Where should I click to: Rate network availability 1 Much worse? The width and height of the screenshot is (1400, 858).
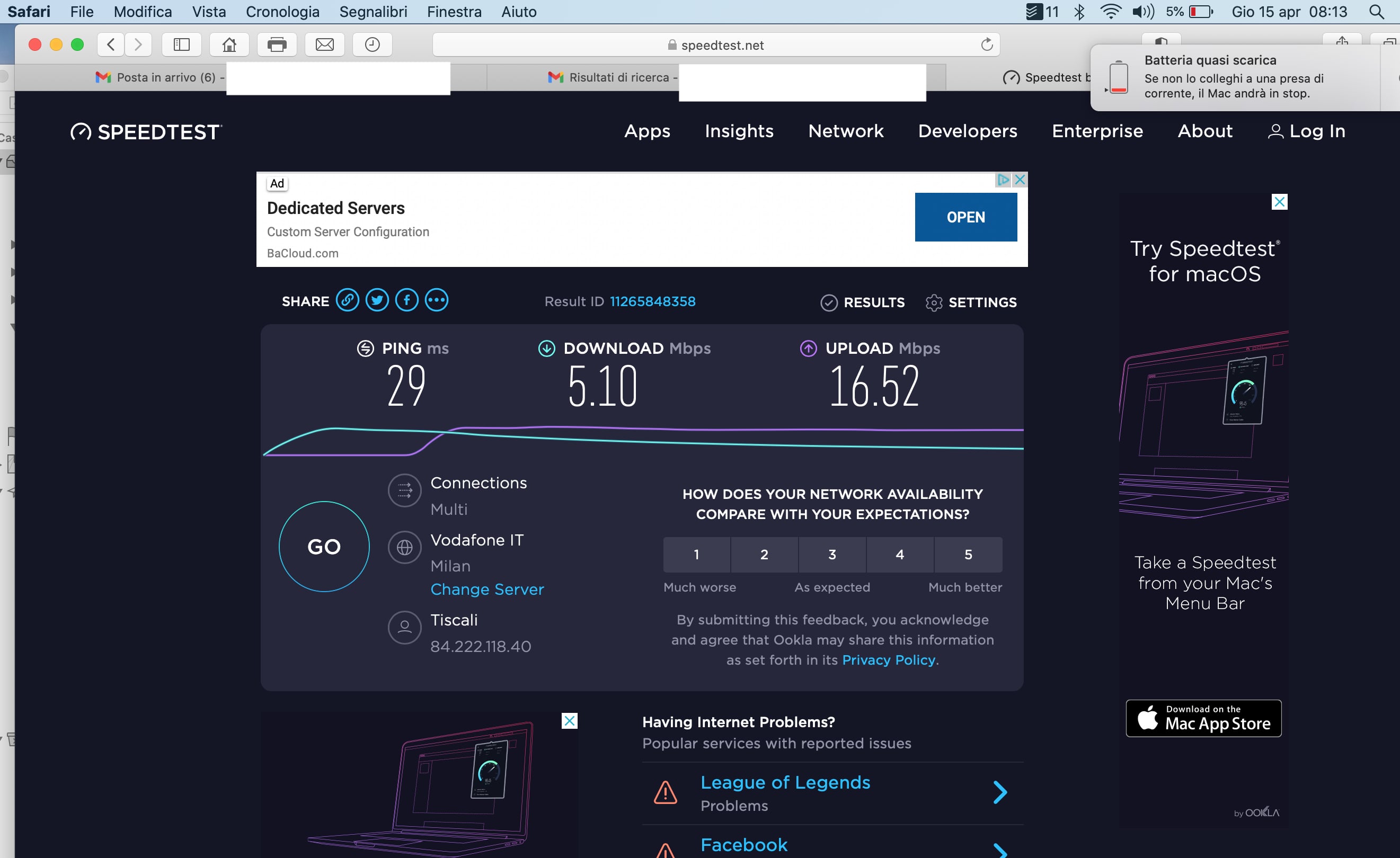pos(697,554)
